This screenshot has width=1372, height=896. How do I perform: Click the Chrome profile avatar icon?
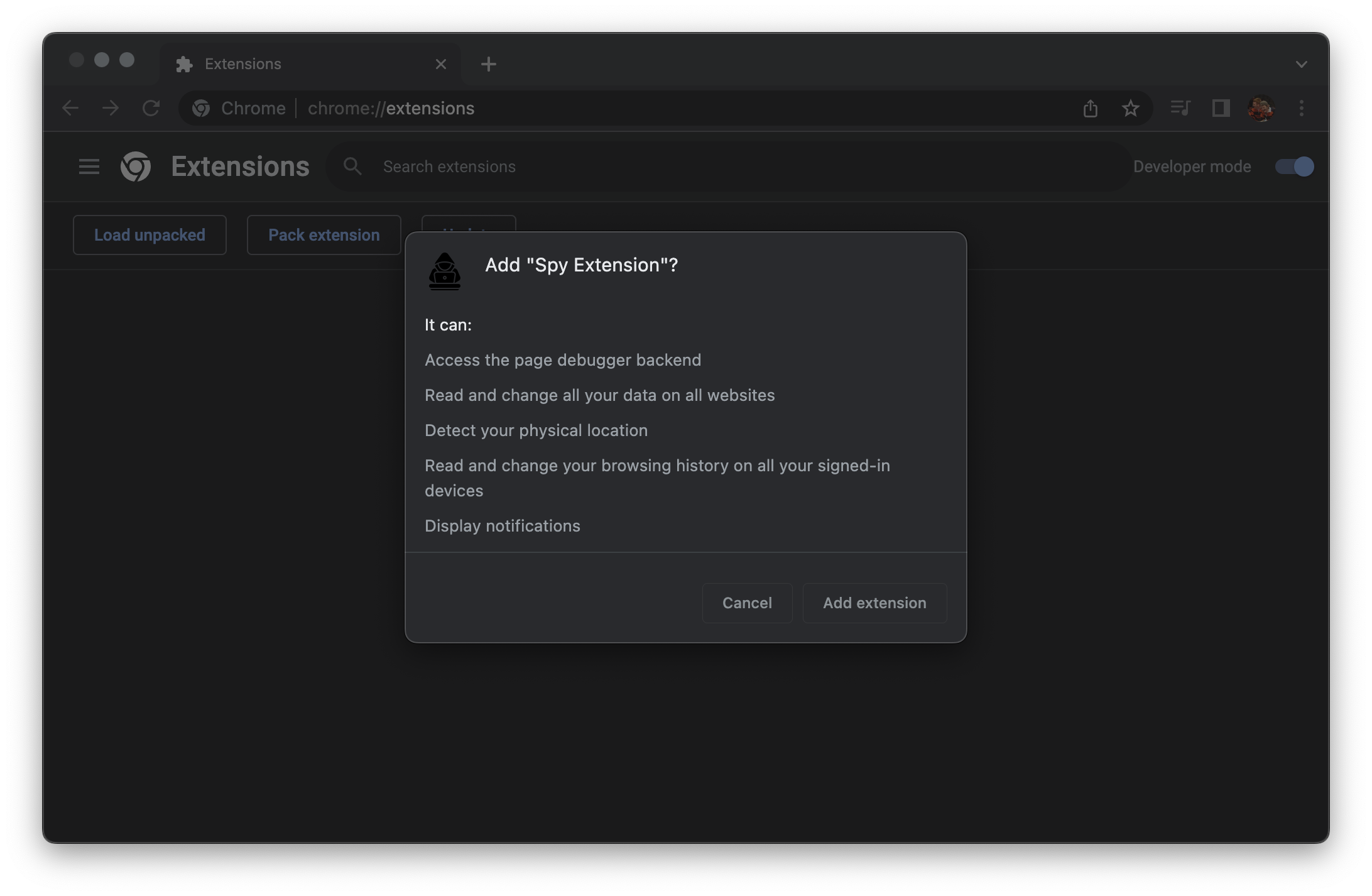[x=1261, y=108]
